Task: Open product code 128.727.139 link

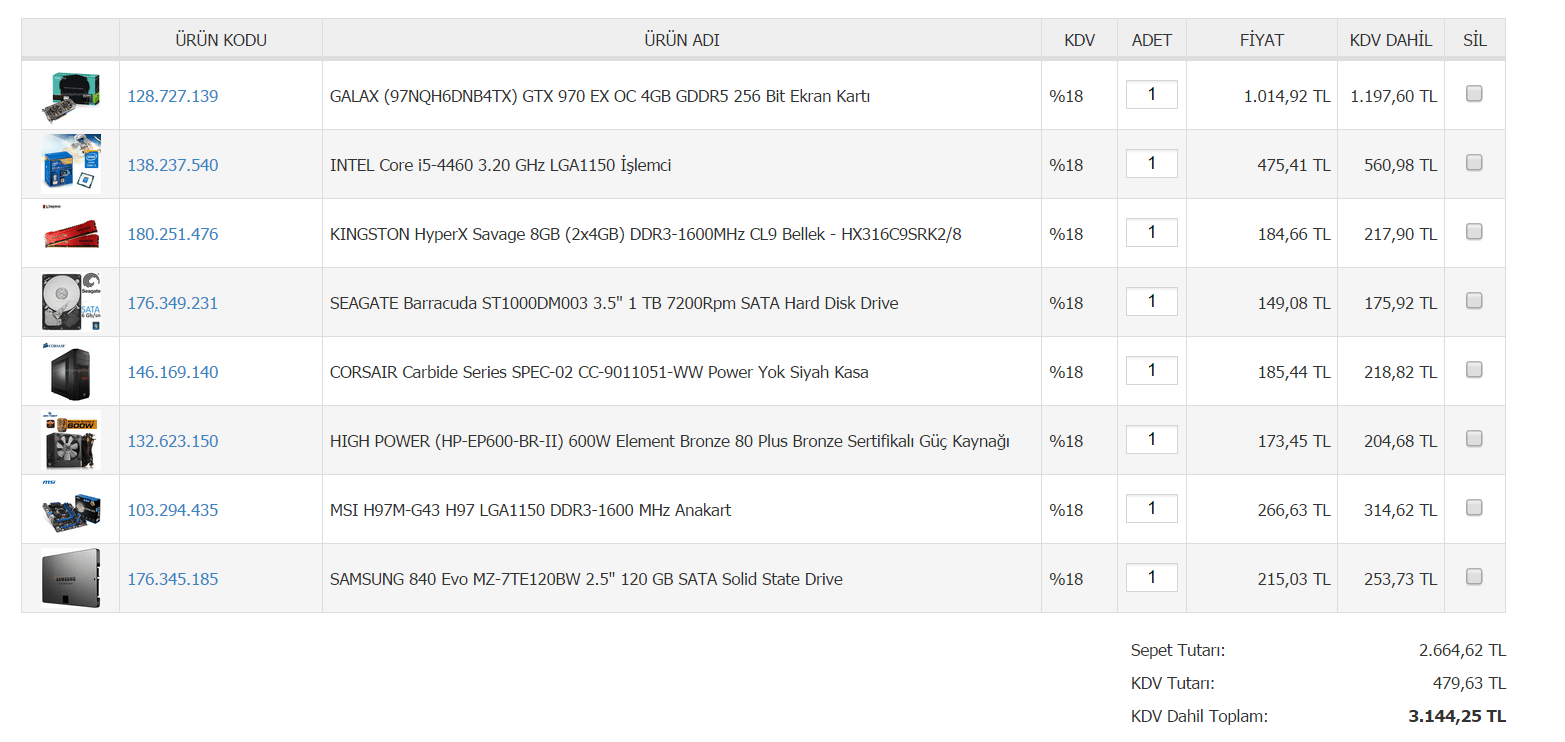Action: (172, 96)
